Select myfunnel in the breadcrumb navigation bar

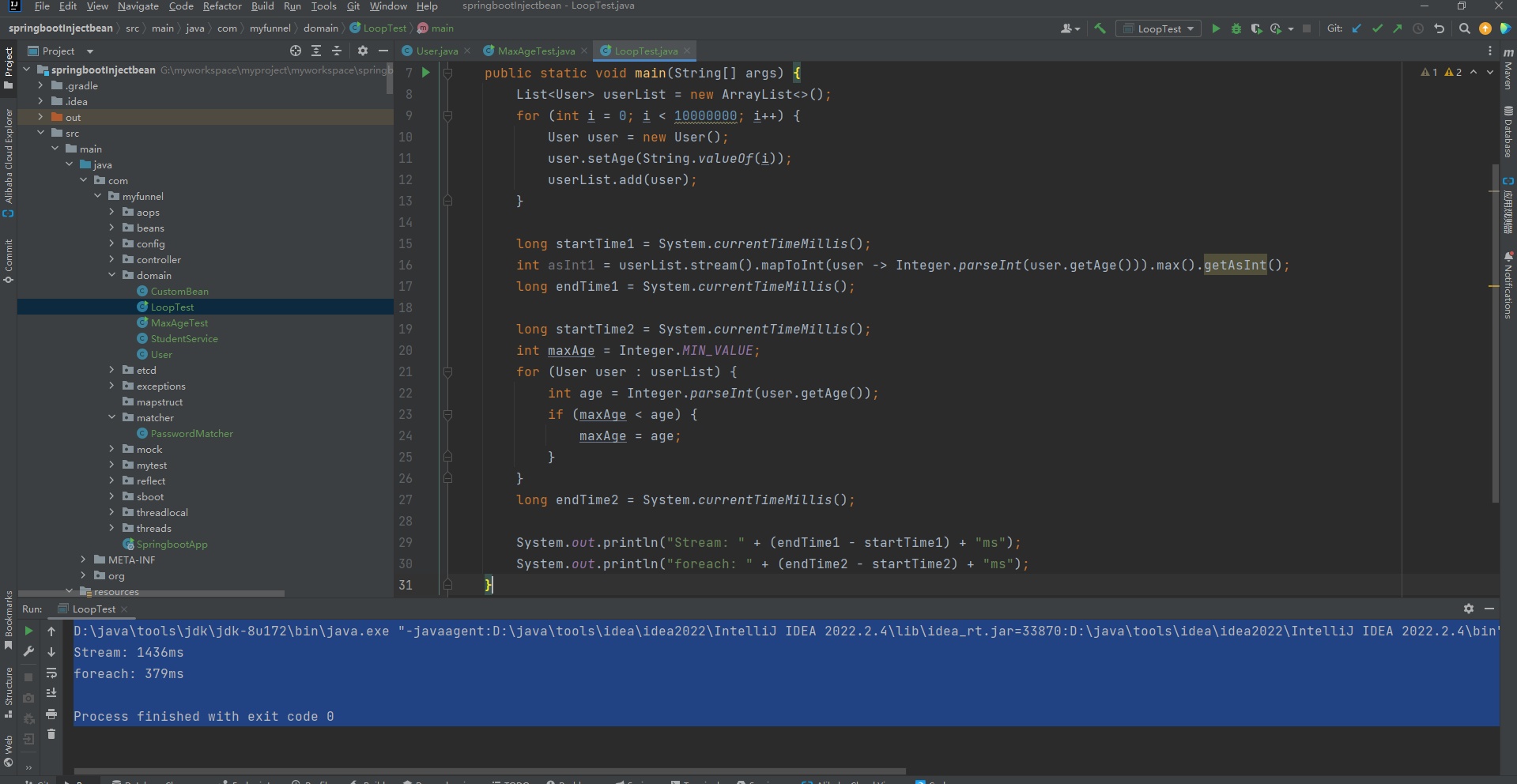click(270, 28)
